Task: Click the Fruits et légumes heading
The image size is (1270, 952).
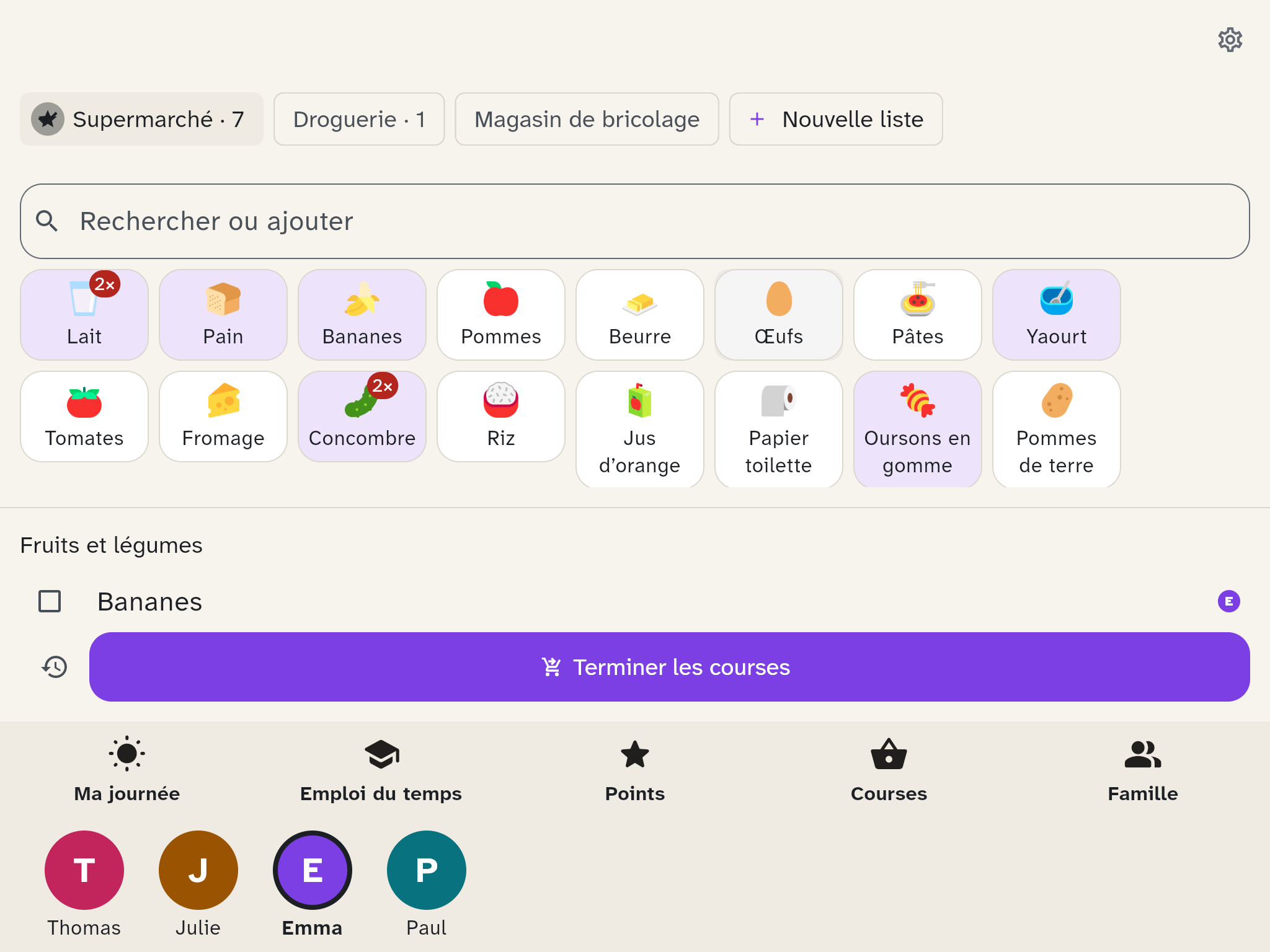Action: coord(112,545)
